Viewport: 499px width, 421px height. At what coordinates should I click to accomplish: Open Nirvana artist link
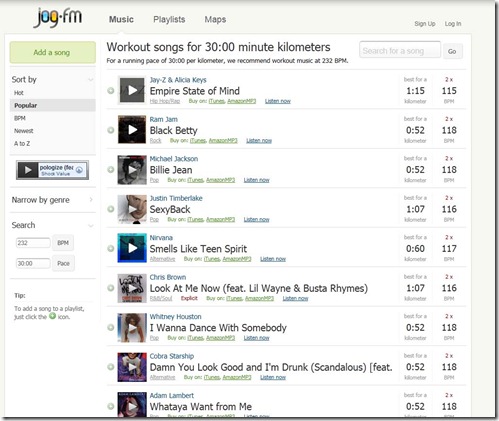coord(161,238)
